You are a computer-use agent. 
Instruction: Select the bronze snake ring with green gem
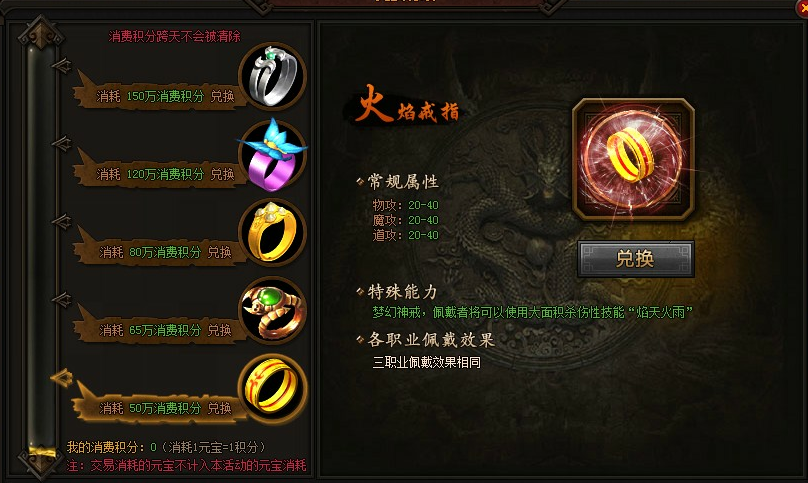tap(273, 310)
